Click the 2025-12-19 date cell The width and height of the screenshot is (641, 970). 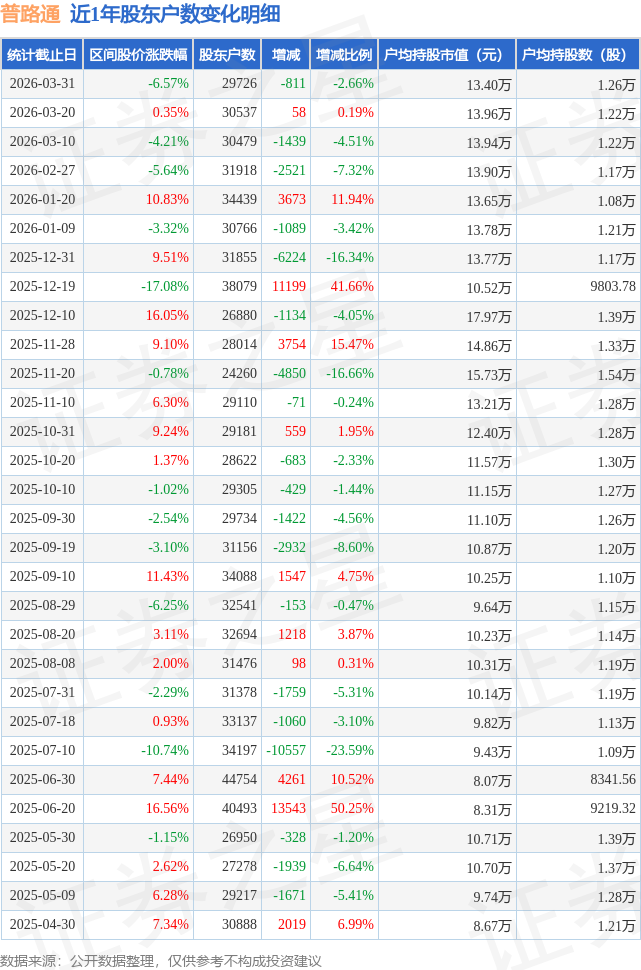[41, 287]
